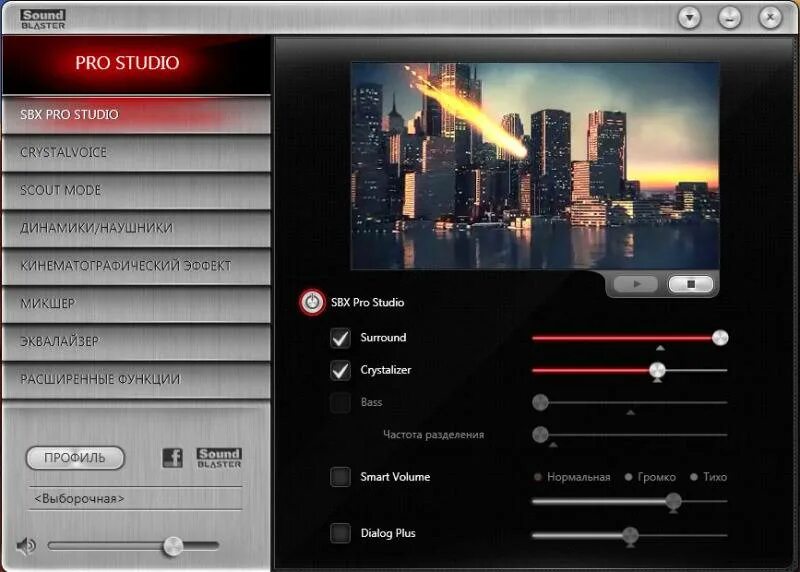Viewport: 800px width, 572px height.
Task: Open the ЭКВАЛАЙЗЕР section
Action: point(136,341)
